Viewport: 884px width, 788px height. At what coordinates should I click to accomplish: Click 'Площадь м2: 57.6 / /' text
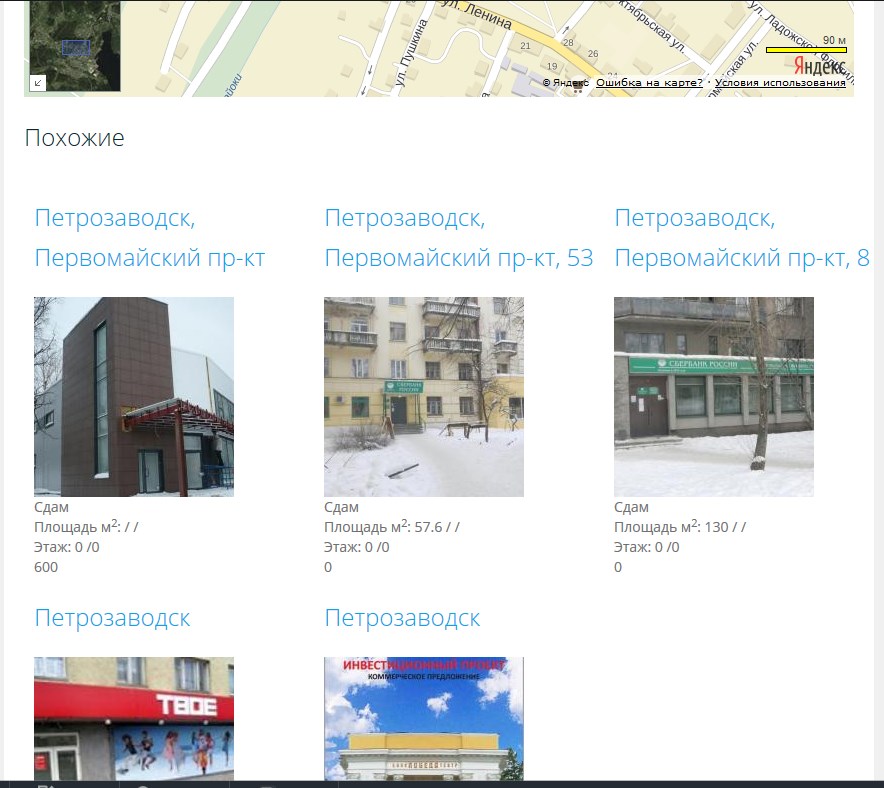[x=392, y=526]
